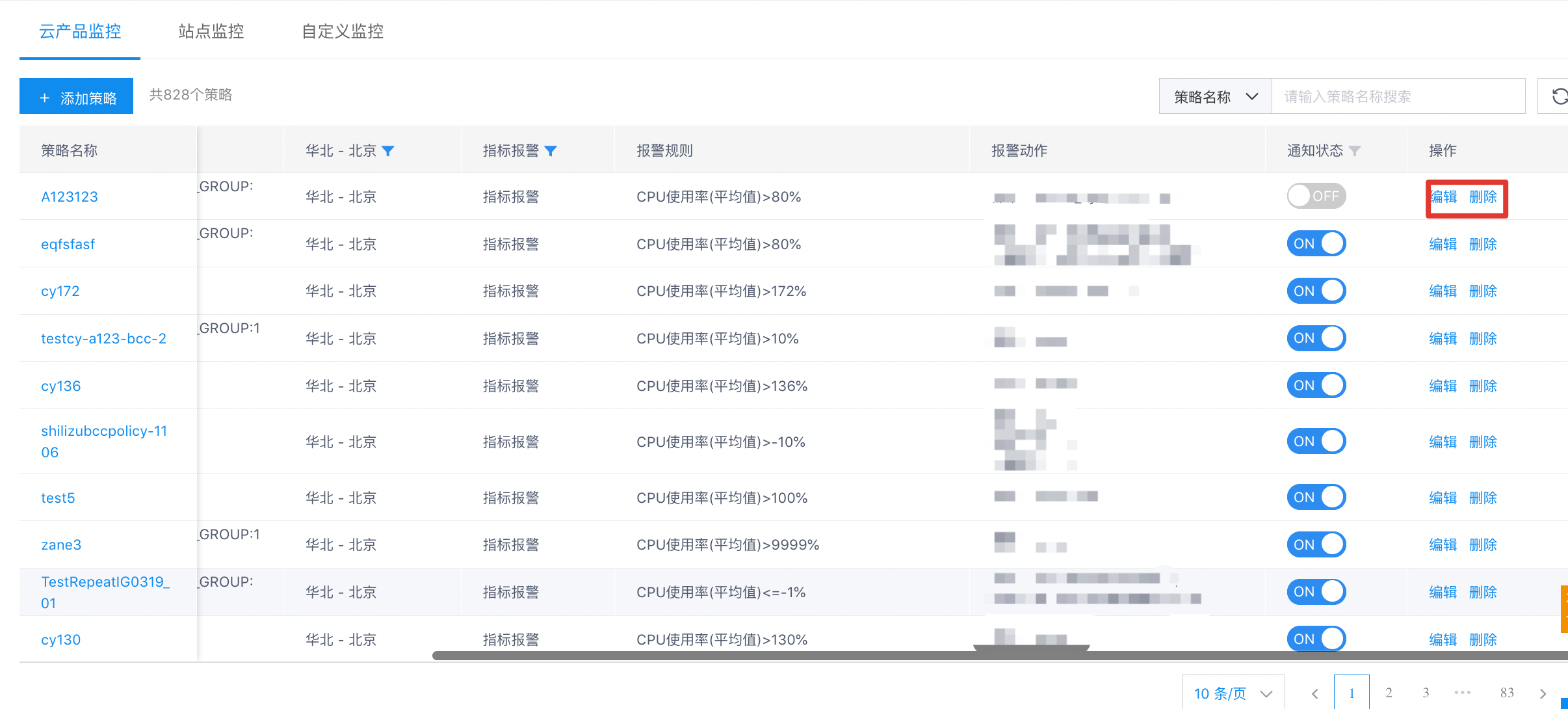Open the cy136 policy link
This screenshot has width=1568, height=709.
tap(60, 386)
